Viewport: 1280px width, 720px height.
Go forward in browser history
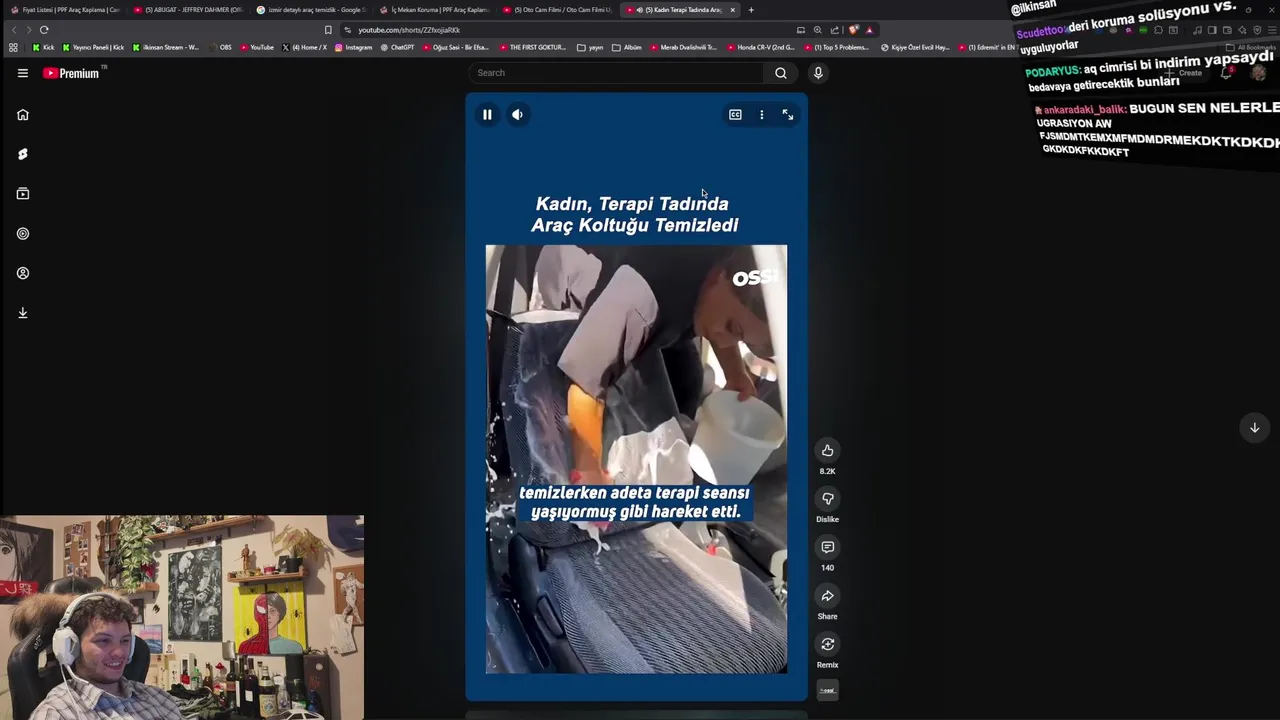[x=28, y=30]
